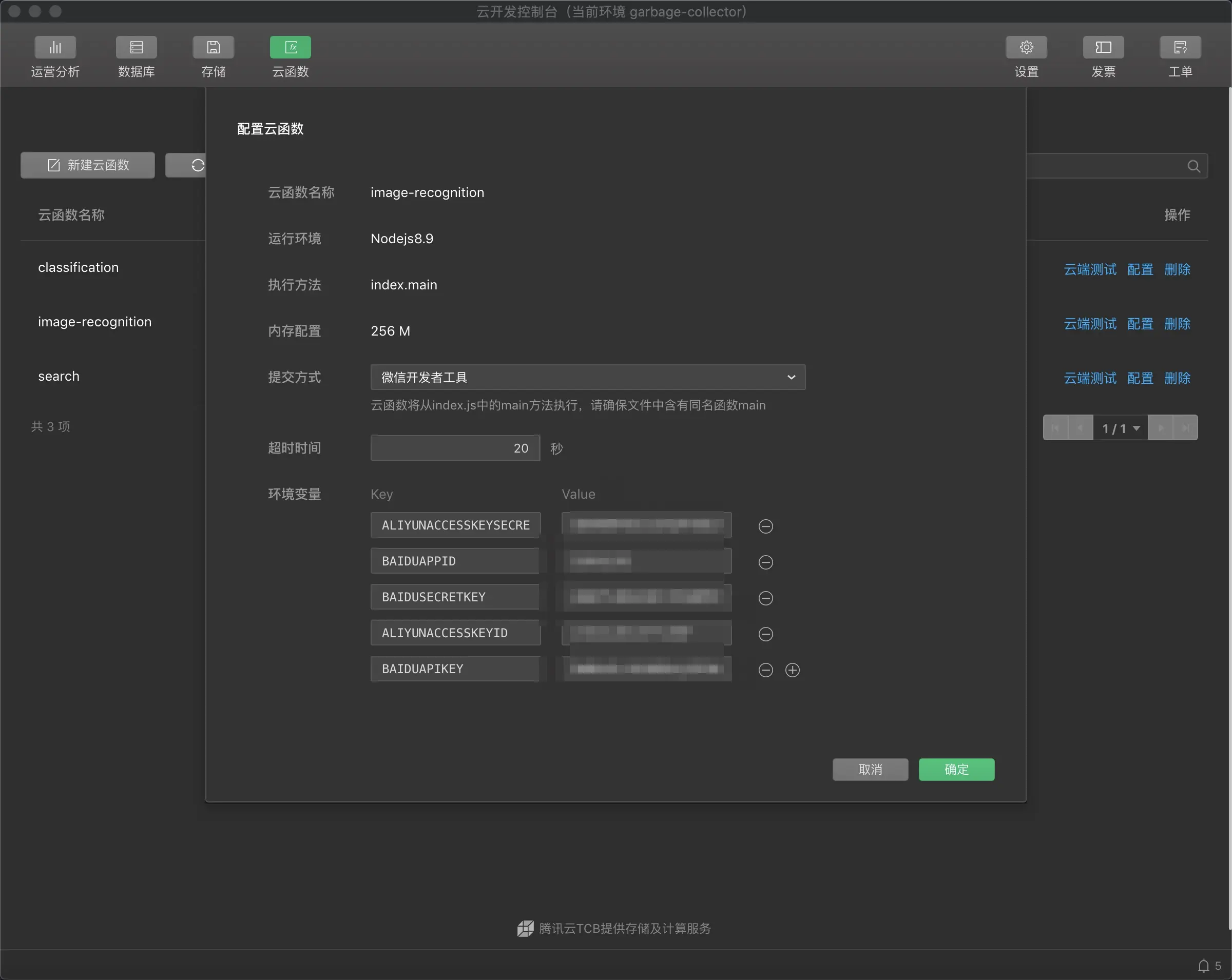The width and height of the screenshot is (1232, 980).
Task: Focus the 超时时间 timeout input field
Action: click(x=455, y=448)
